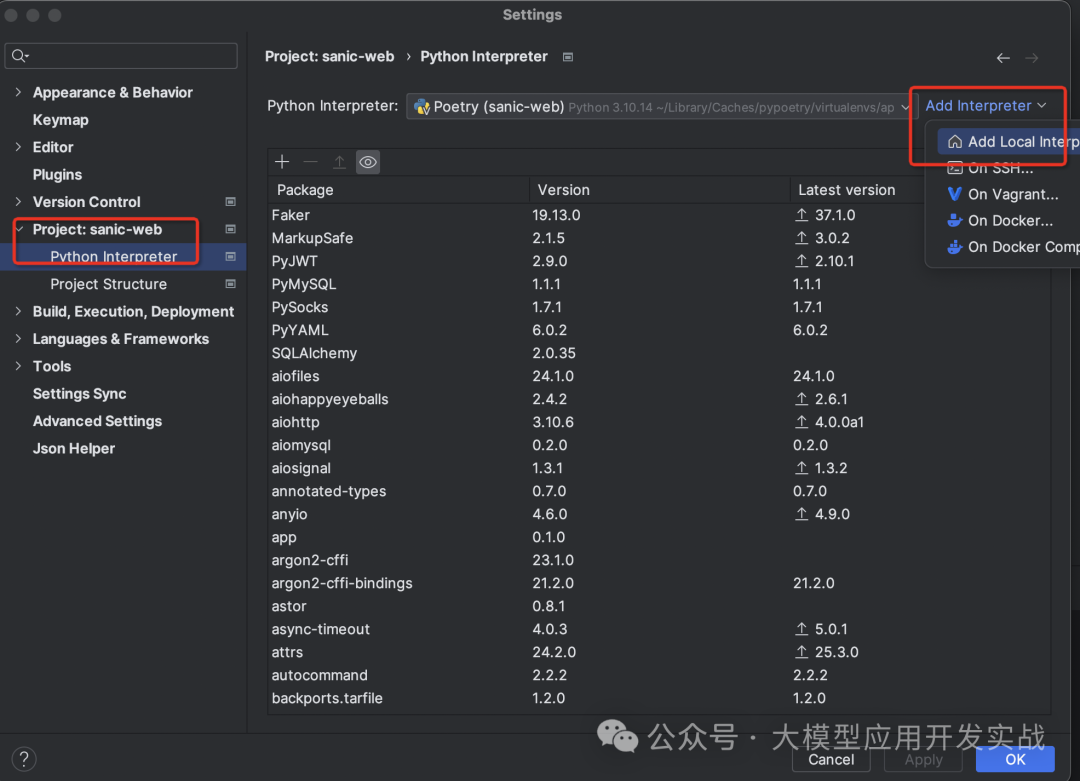This screenshot has height=781, width=1080.
Task: Click in the settings search field
Action: [x=121, y=56]
